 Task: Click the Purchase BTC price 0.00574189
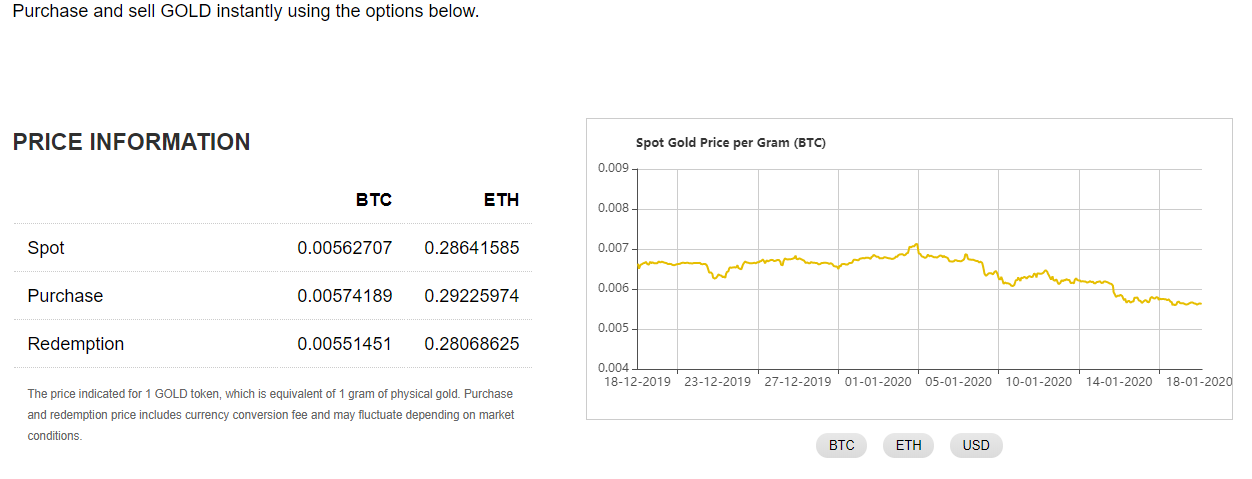(x=344, y=296)
